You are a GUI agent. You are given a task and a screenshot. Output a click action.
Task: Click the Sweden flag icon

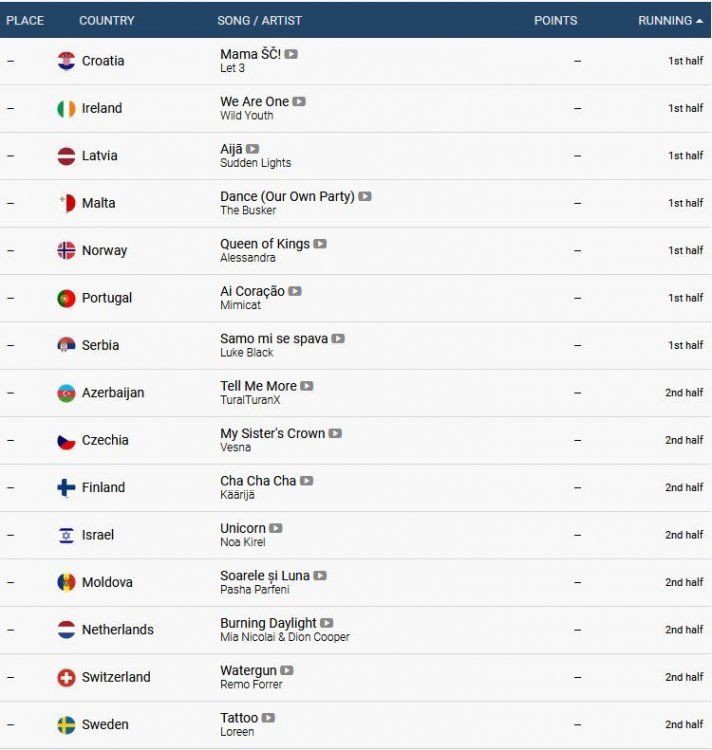(66, 725)
